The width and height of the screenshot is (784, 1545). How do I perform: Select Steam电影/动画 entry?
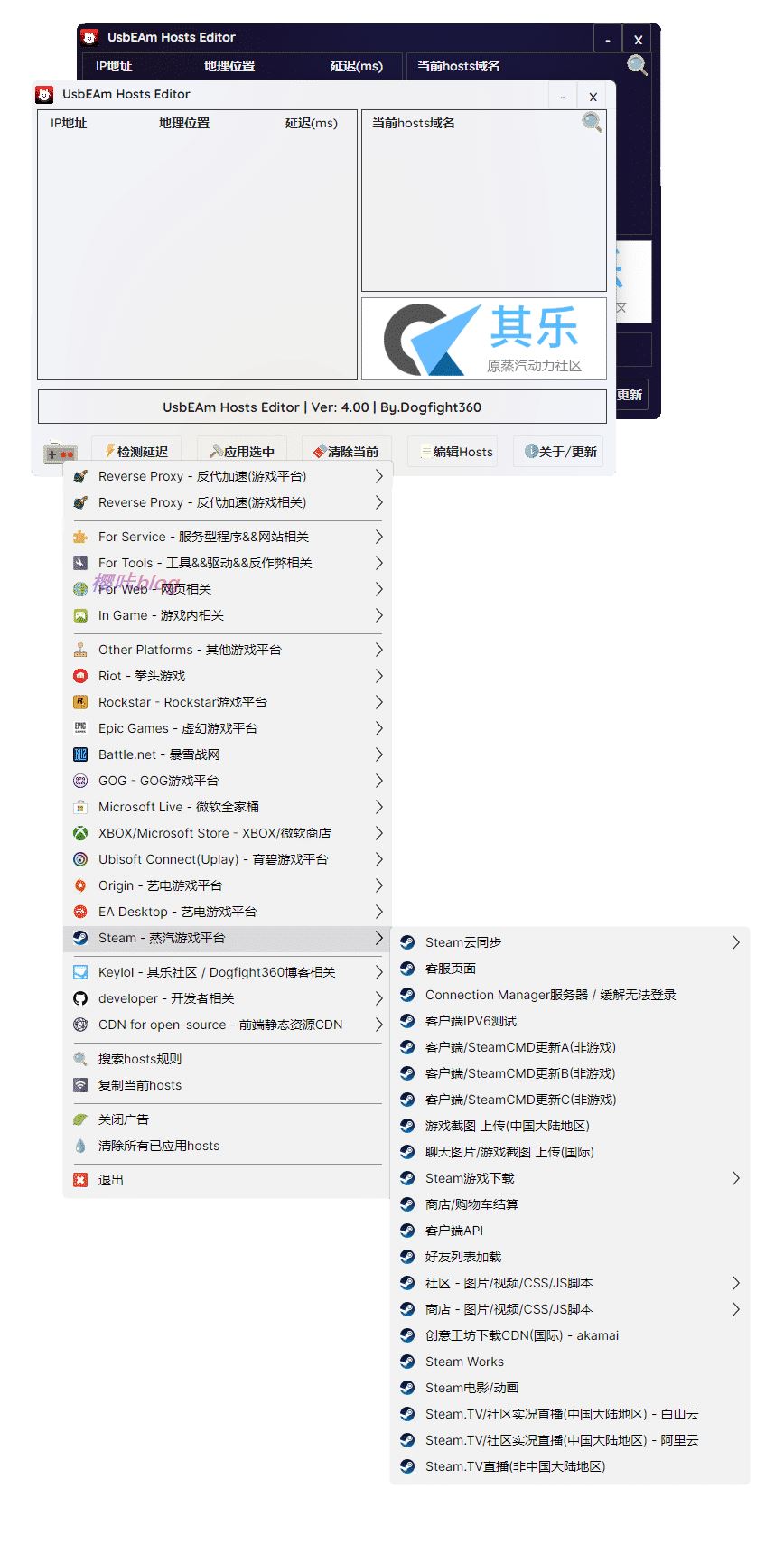(570, 1388)
